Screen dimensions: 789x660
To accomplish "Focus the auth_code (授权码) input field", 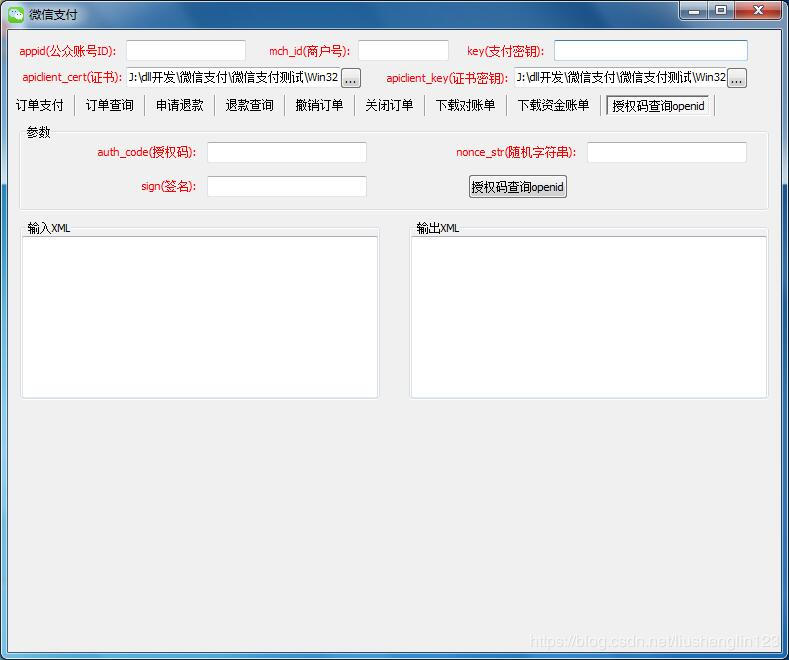I will (x=287, y=152).
